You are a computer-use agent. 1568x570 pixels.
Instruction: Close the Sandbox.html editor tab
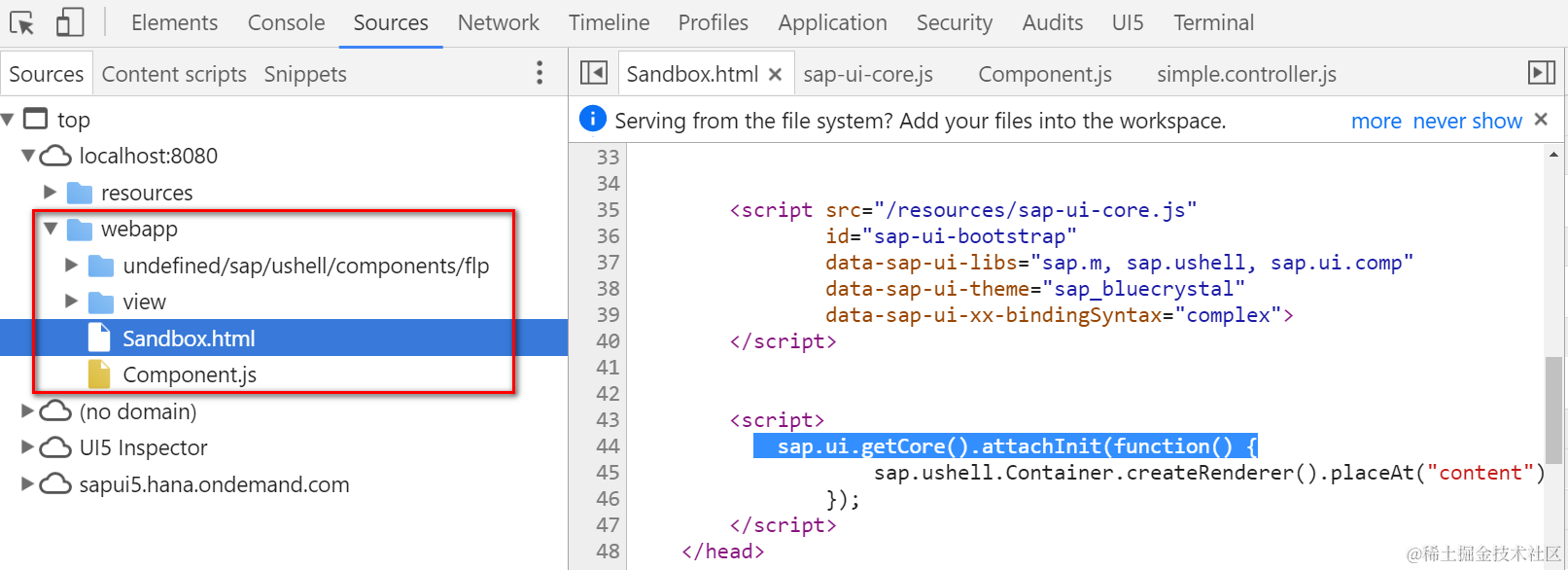775,75
